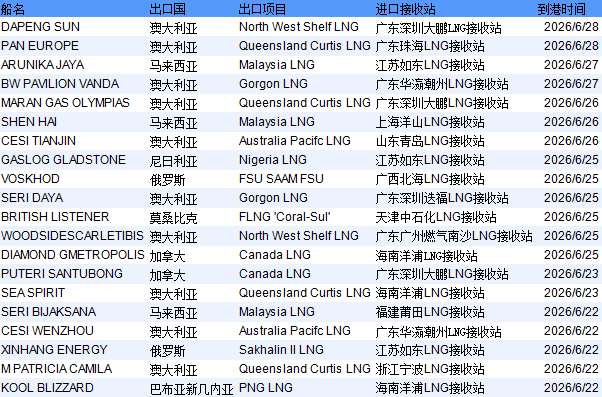Click Sakhalin II LNG project cell
The height and width of the screenshot is (397, 602).
point(281,350)
